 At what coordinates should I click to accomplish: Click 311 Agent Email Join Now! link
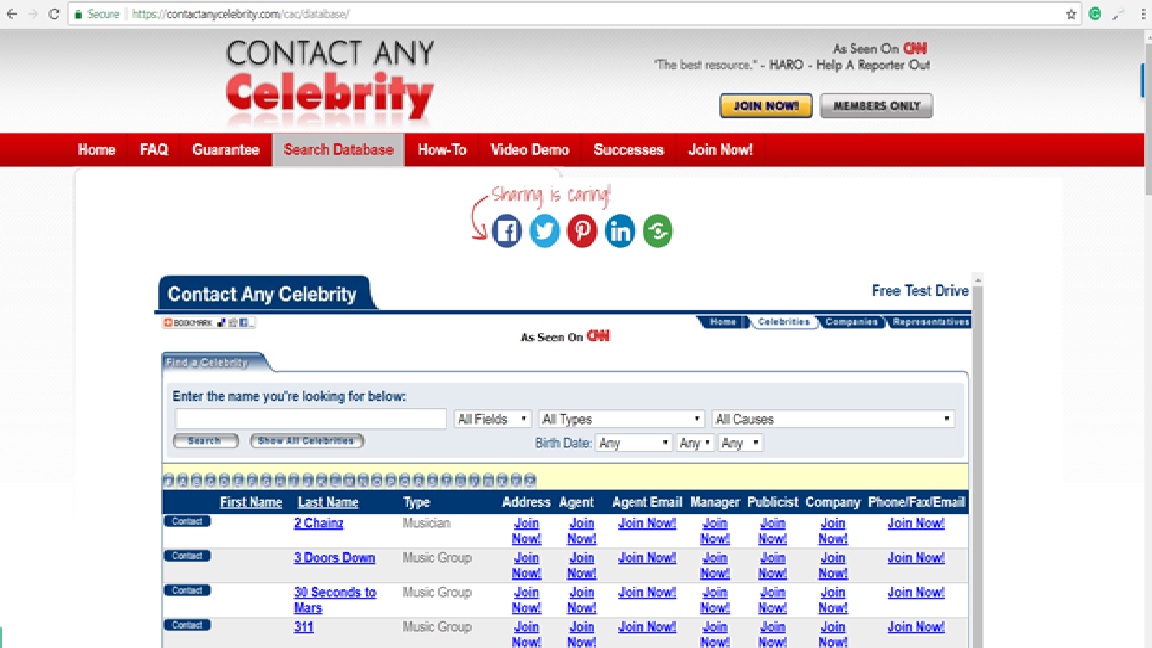tap(647, 627)
